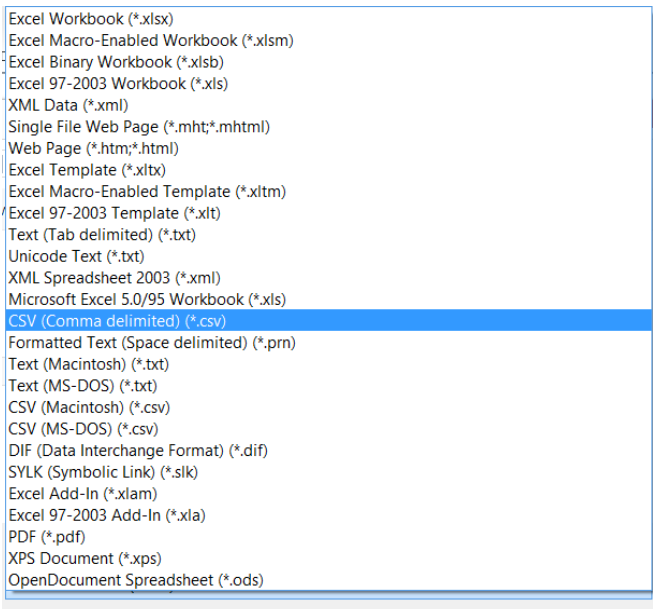Pick DIF (Data Interchange Format)

coord(329,451)
